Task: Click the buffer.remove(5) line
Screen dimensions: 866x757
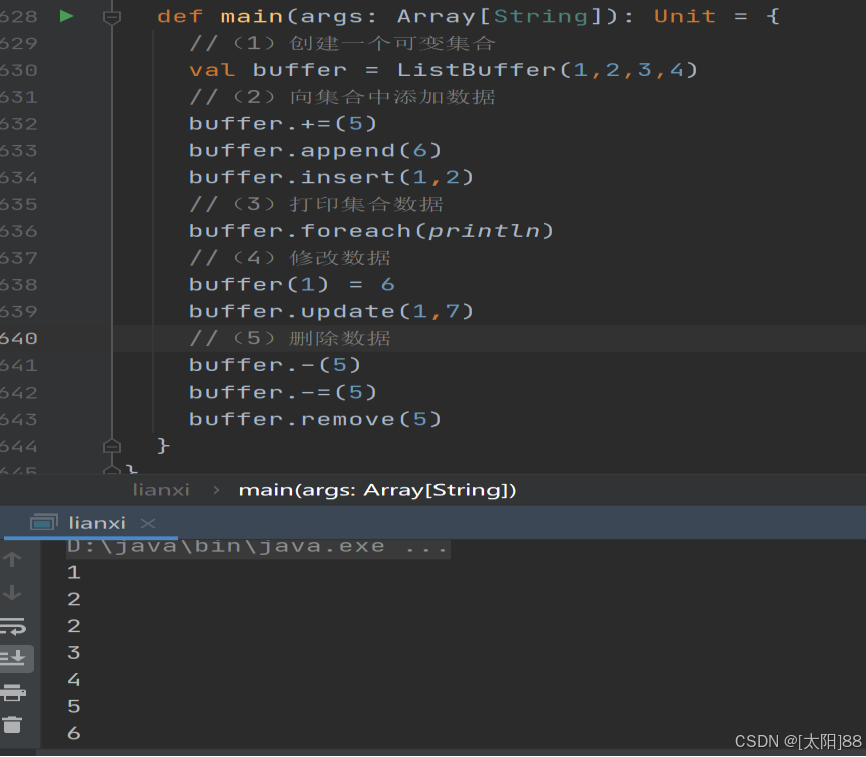Action: tap(315, 419)
